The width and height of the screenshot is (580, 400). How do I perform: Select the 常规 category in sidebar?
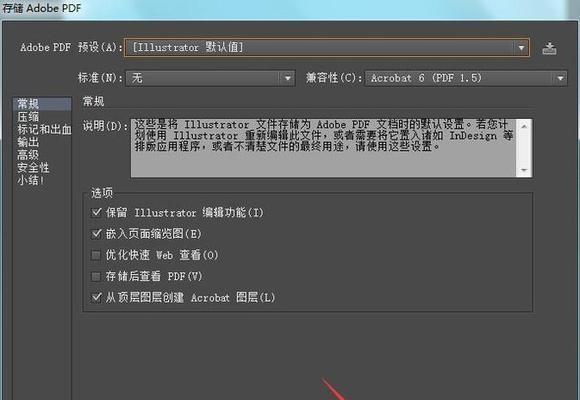[x=42, y=104]
